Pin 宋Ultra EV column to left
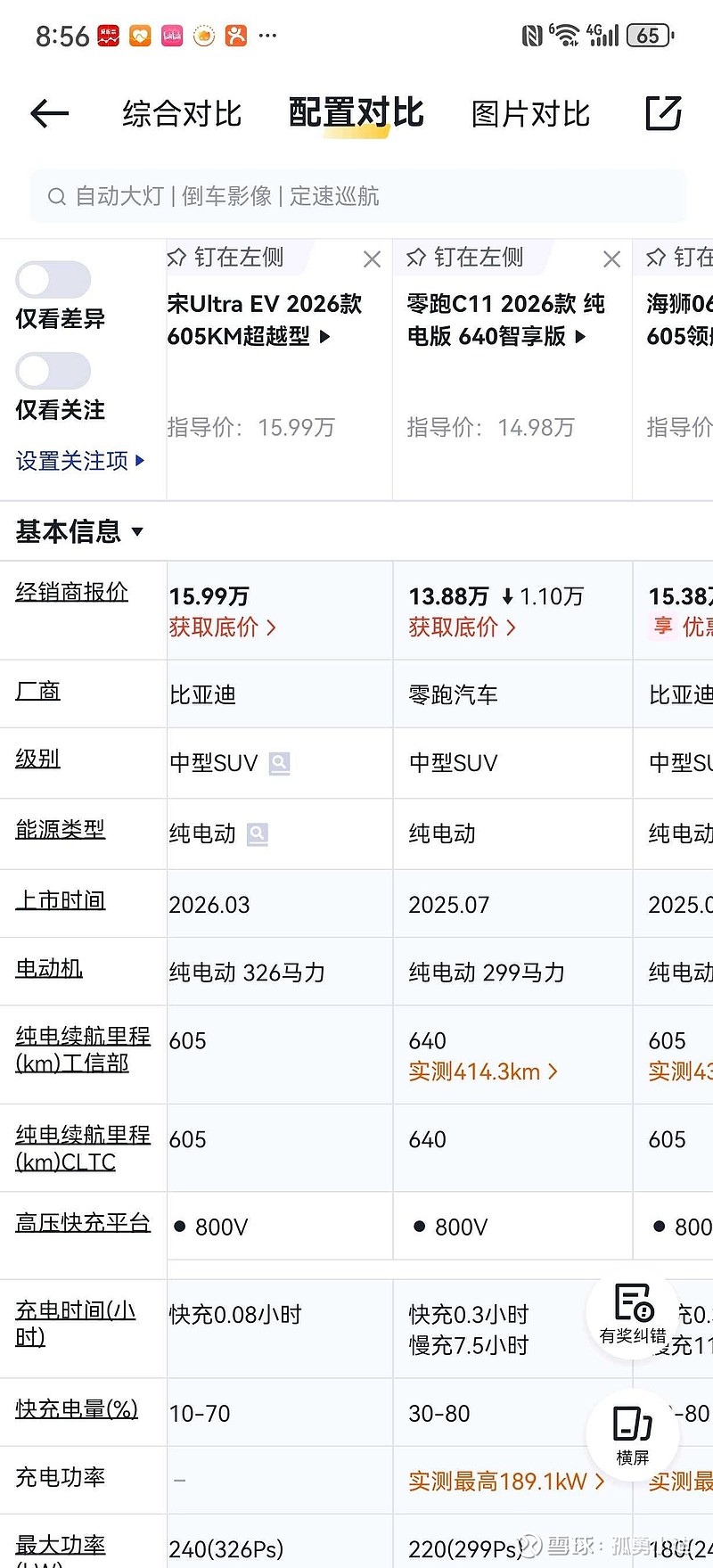Screen dimensions: 713x1568 [225, 258]
